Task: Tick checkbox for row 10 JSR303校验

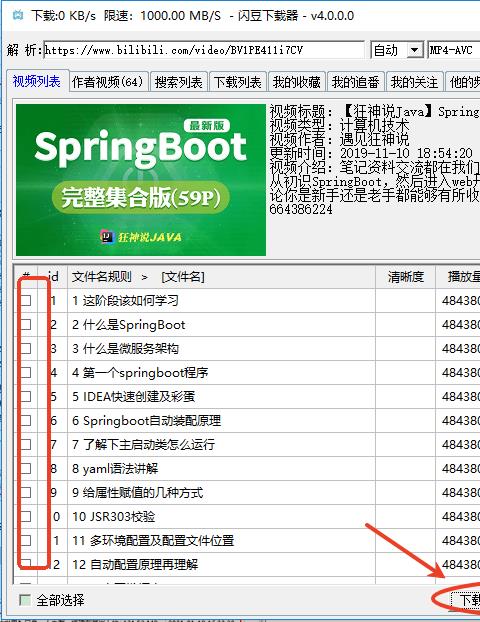Action: point(26,516)
